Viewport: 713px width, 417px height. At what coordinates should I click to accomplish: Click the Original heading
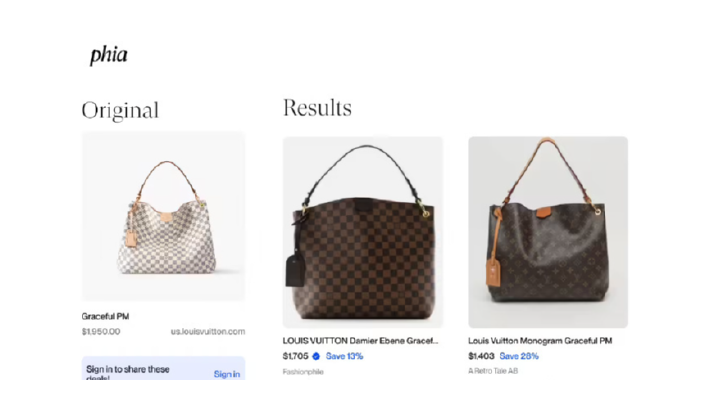[121, 111]
